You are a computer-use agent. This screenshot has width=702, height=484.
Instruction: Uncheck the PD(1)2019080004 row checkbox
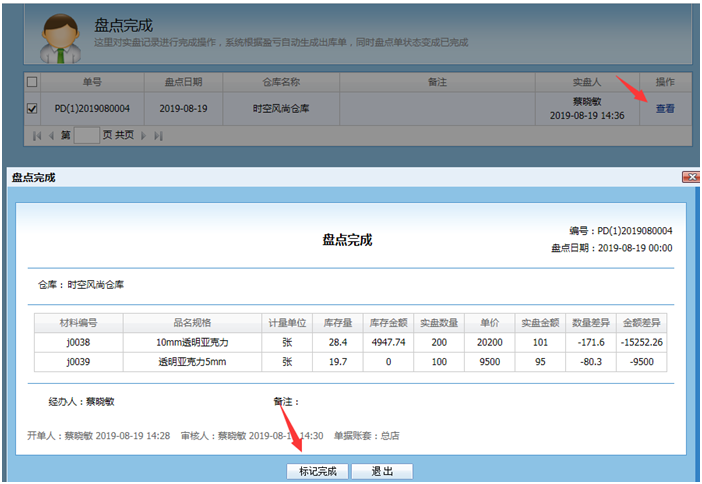(32, 108)
